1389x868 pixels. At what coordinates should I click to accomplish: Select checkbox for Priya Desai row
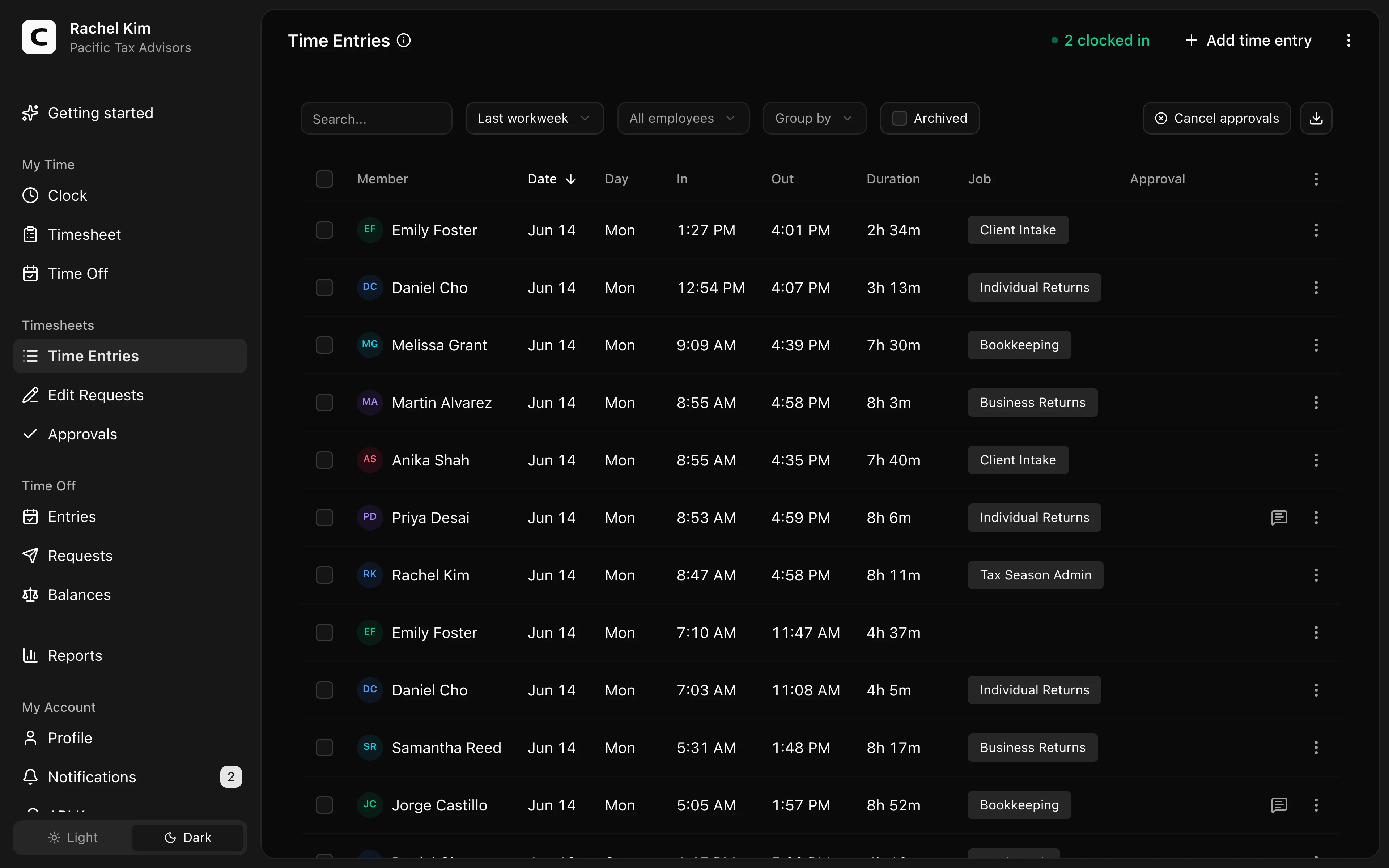pos(324,518)
